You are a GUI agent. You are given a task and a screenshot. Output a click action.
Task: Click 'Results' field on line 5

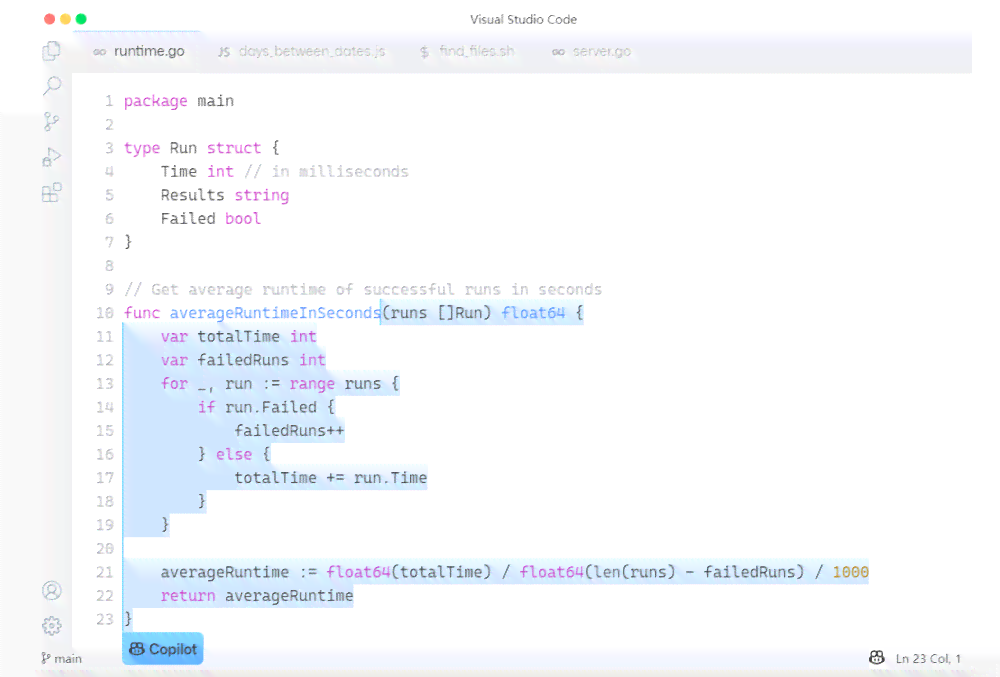[193, 195]
